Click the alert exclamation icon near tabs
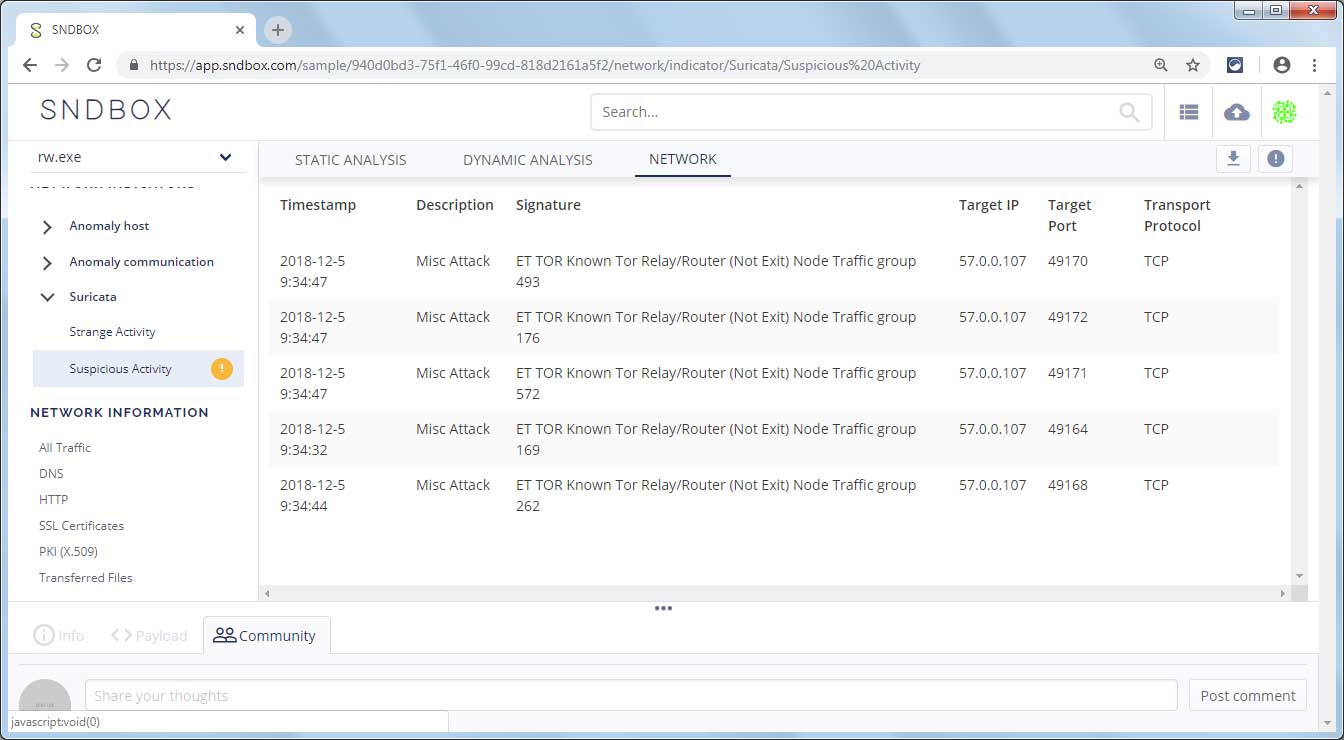1344x740 pixels. 1275,158
